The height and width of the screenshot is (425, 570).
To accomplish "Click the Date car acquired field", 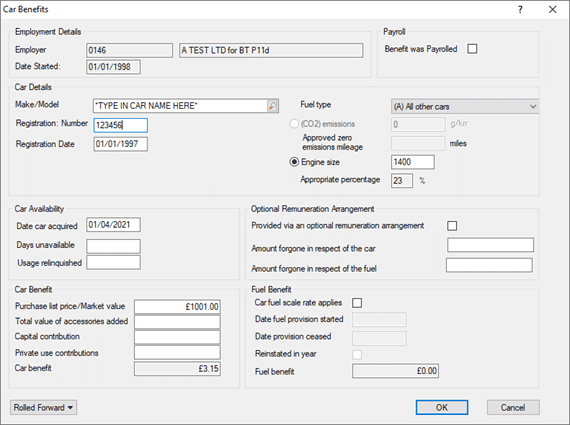I will point(113,225).
